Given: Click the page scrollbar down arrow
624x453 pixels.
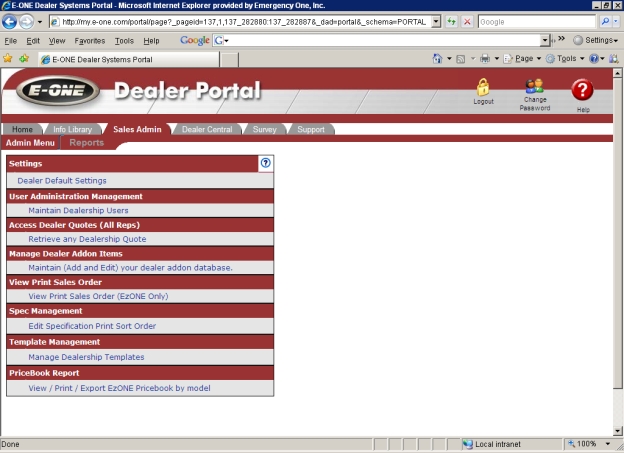Looking at the screenshot, I should point(617,431).
